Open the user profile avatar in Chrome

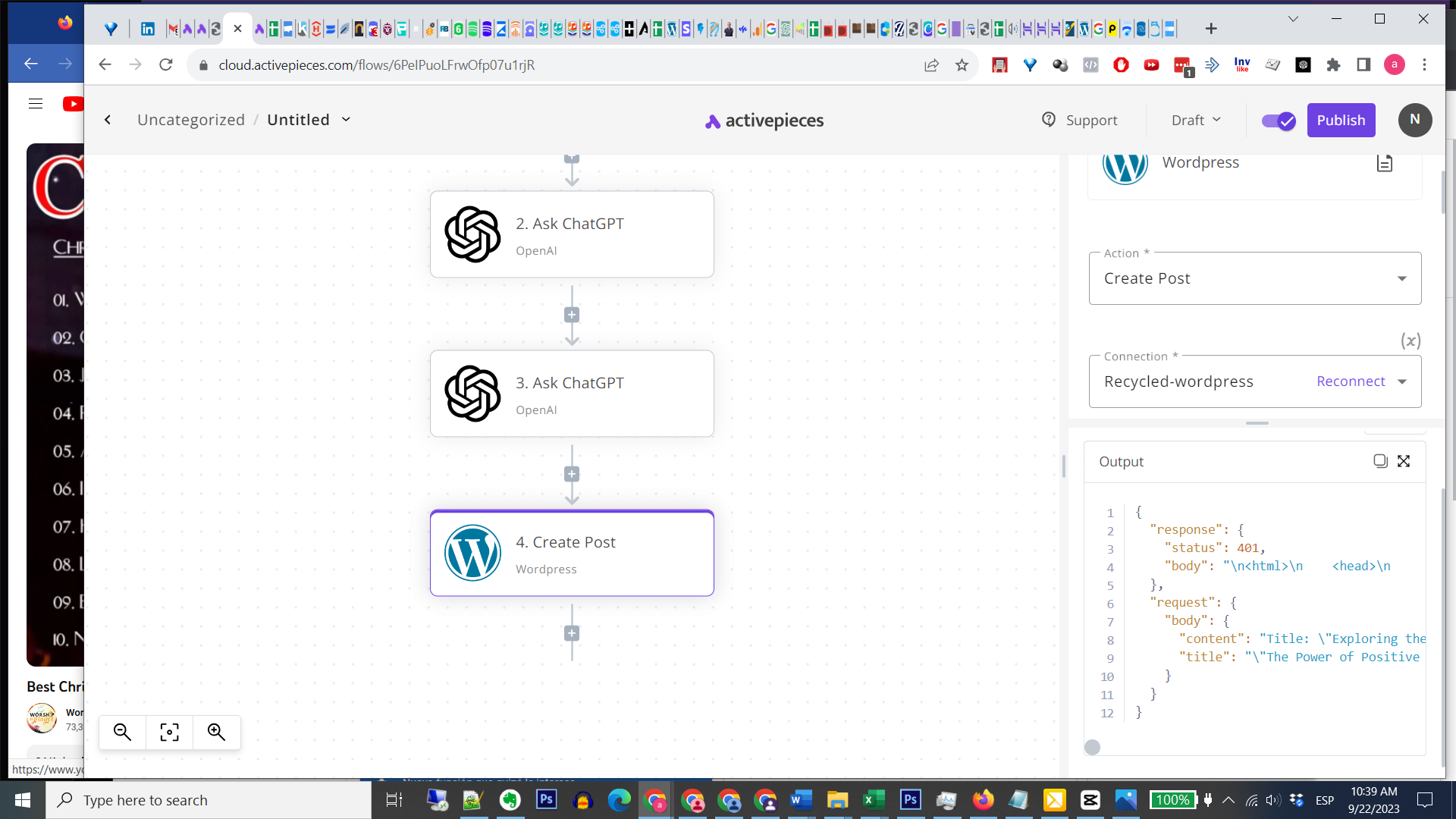click(x=1394, y=65)
